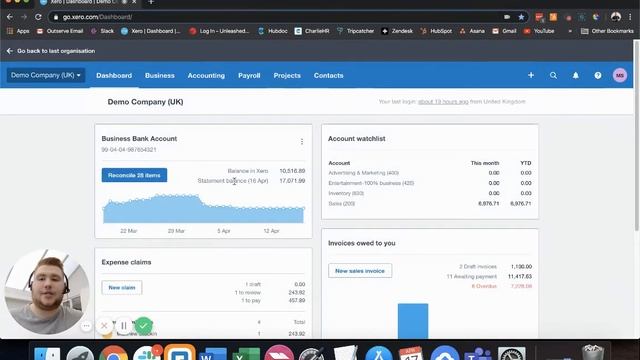The image size is (640, 360).
Task: Open the 2 Draft invoices link
Action: tap(478, 267)
